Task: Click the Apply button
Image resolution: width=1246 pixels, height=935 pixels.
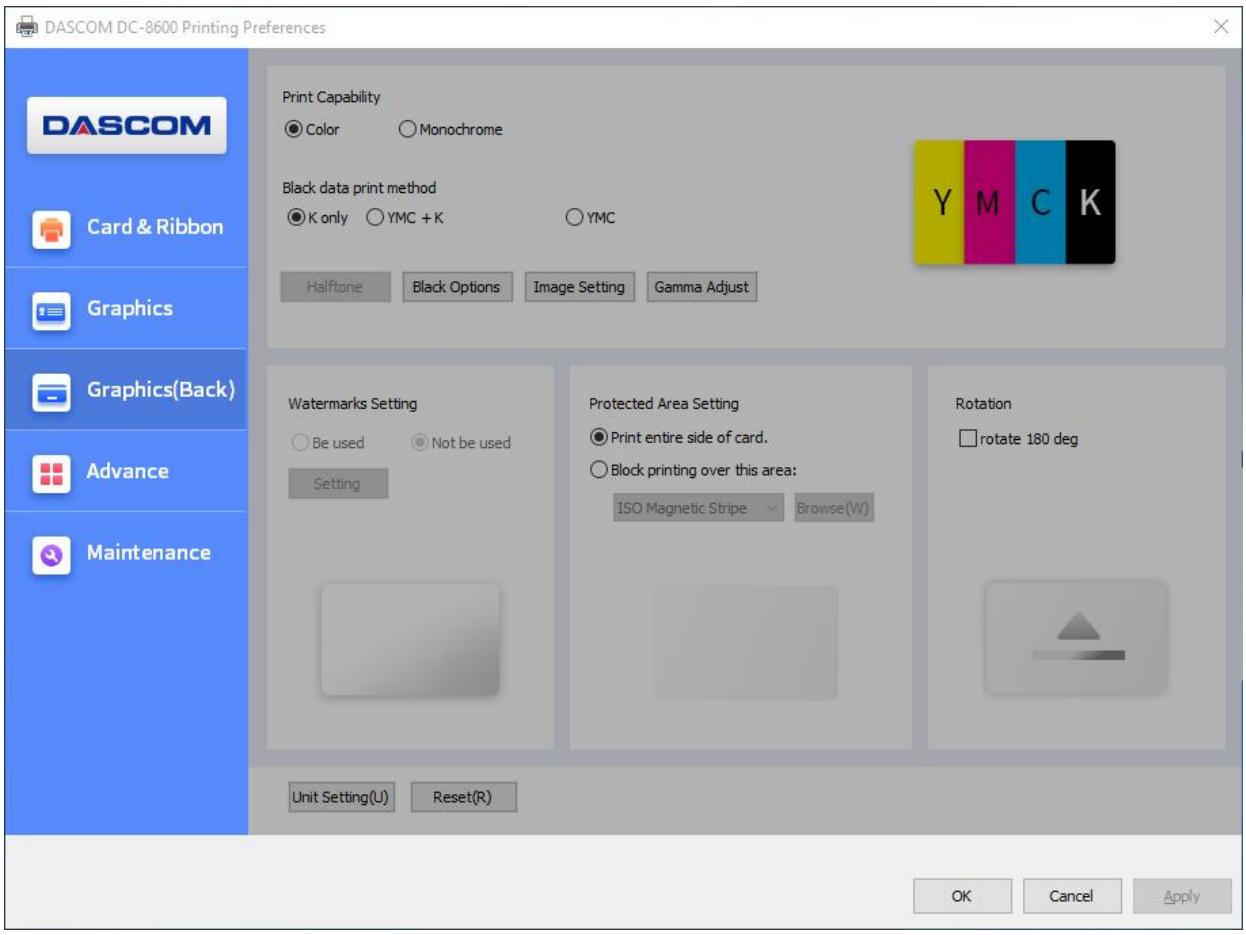Action: (x=1181, y=896)
